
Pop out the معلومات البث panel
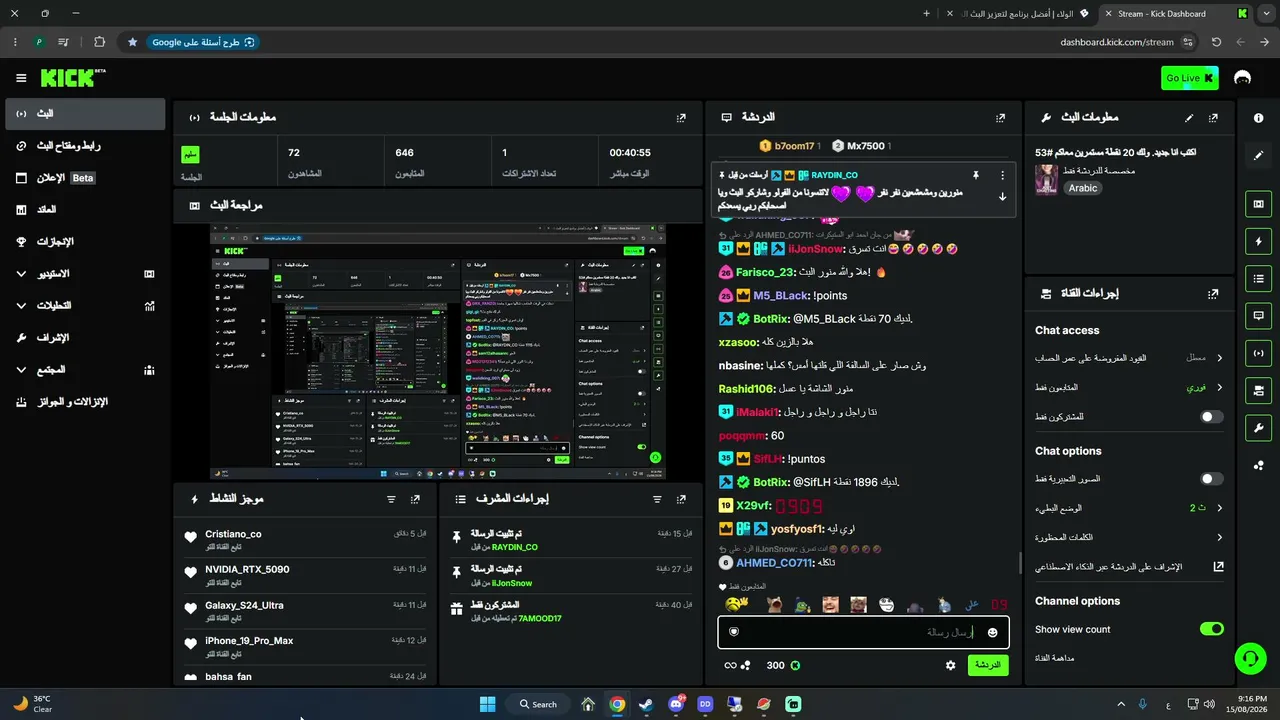[1213, 118]
